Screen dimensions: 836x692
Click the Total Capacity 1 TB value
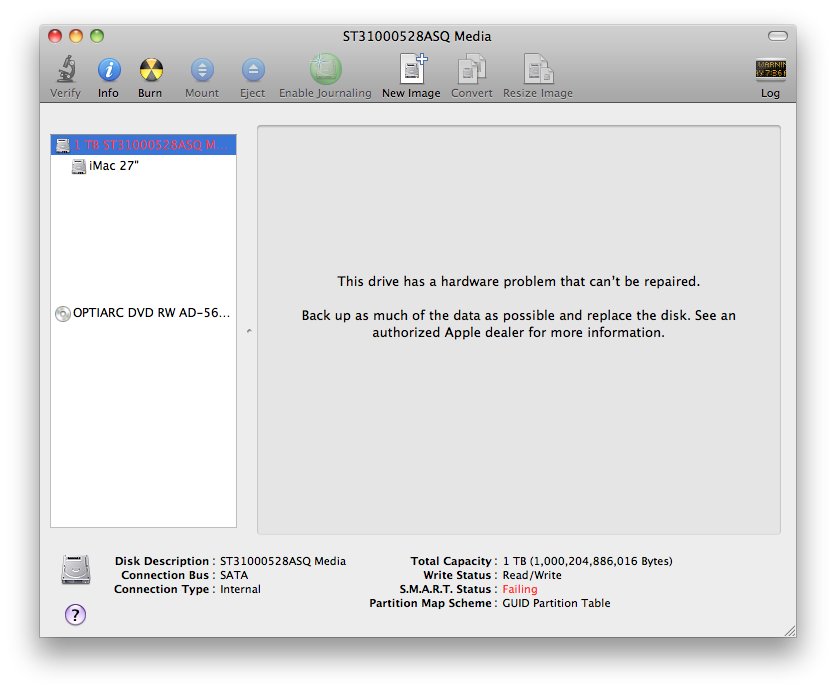point(587,561)
